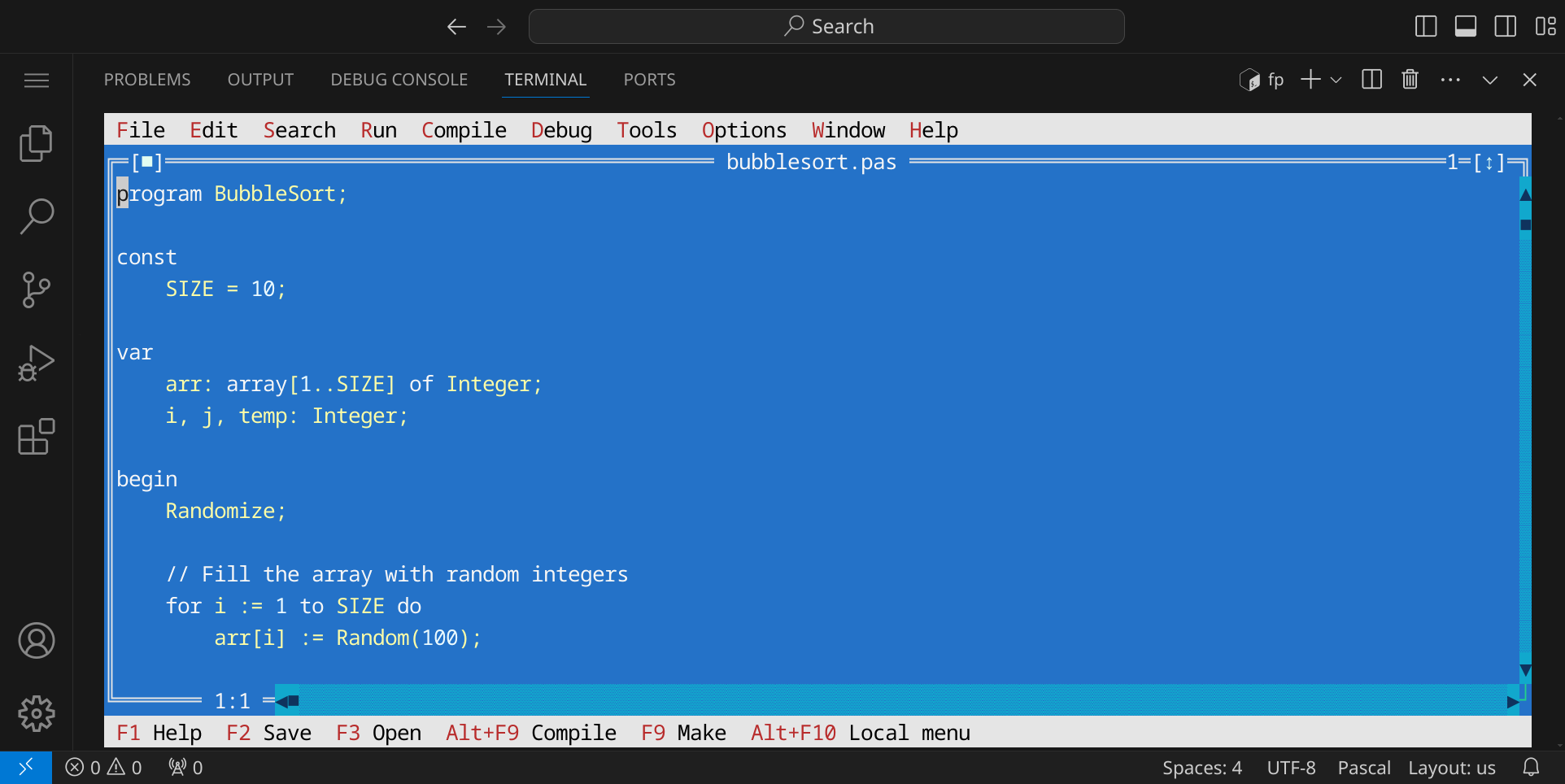The image size is (1565, 784).
Task: Open the Manage gear settings icon
Action: pyautogui.click(x=36, y=714)
